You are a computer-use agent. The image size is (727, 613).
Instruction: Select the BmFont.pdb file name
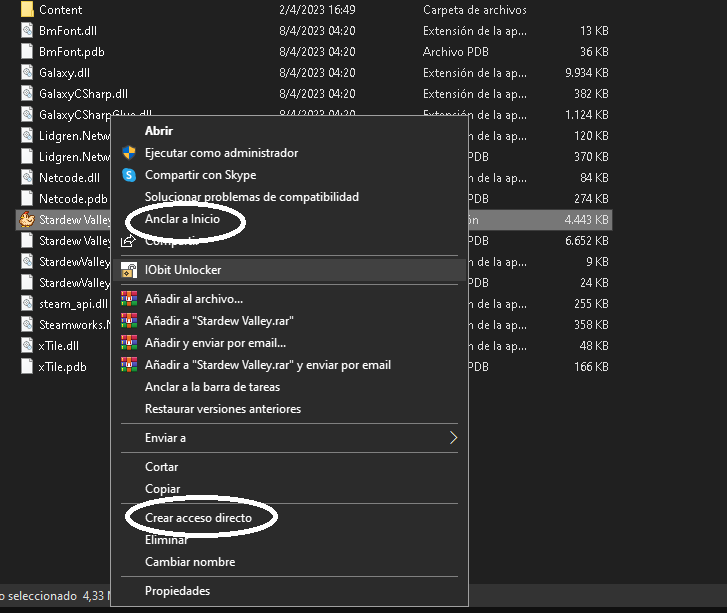[71, 52]
